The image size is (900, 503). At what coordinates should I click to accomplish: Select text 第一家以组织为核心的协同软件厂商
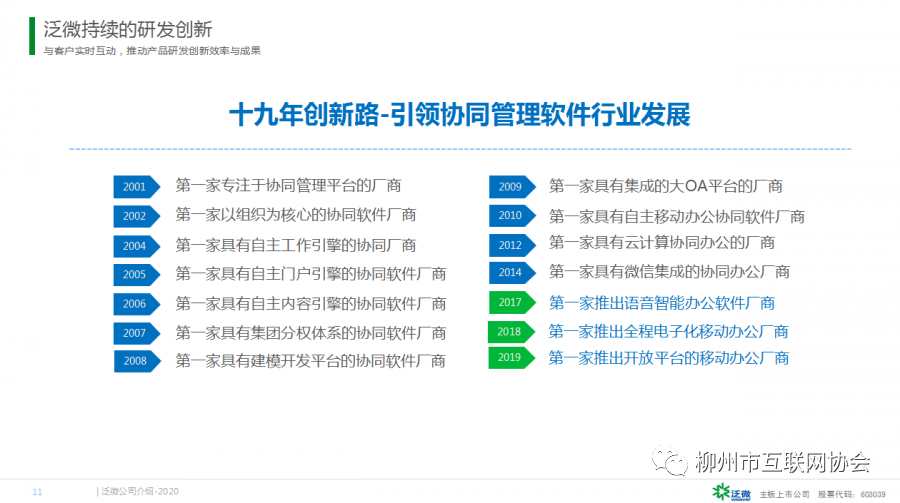click(296, 215)
